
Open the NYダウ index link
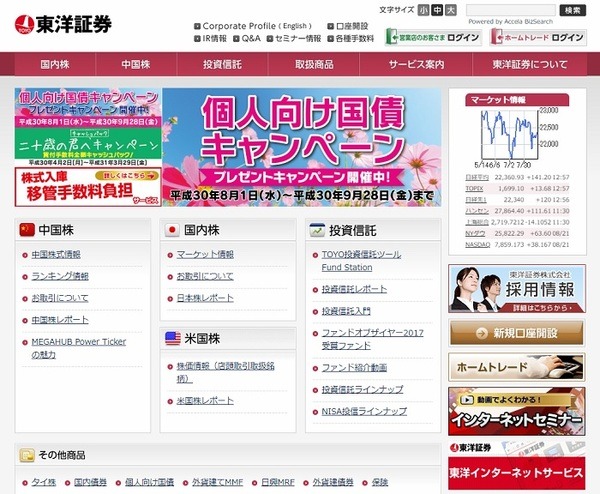click(x=475, y=233)
